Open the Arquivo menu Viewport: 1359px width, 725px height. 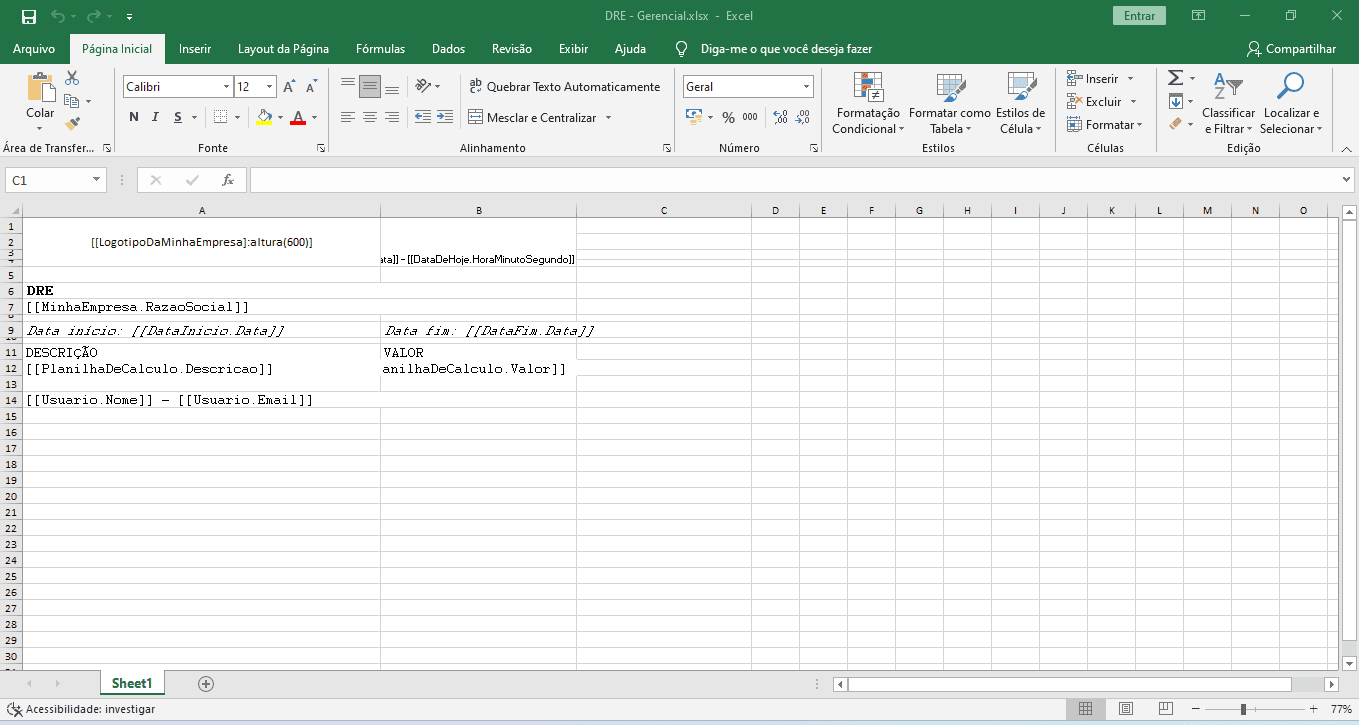tap(34, 49)
